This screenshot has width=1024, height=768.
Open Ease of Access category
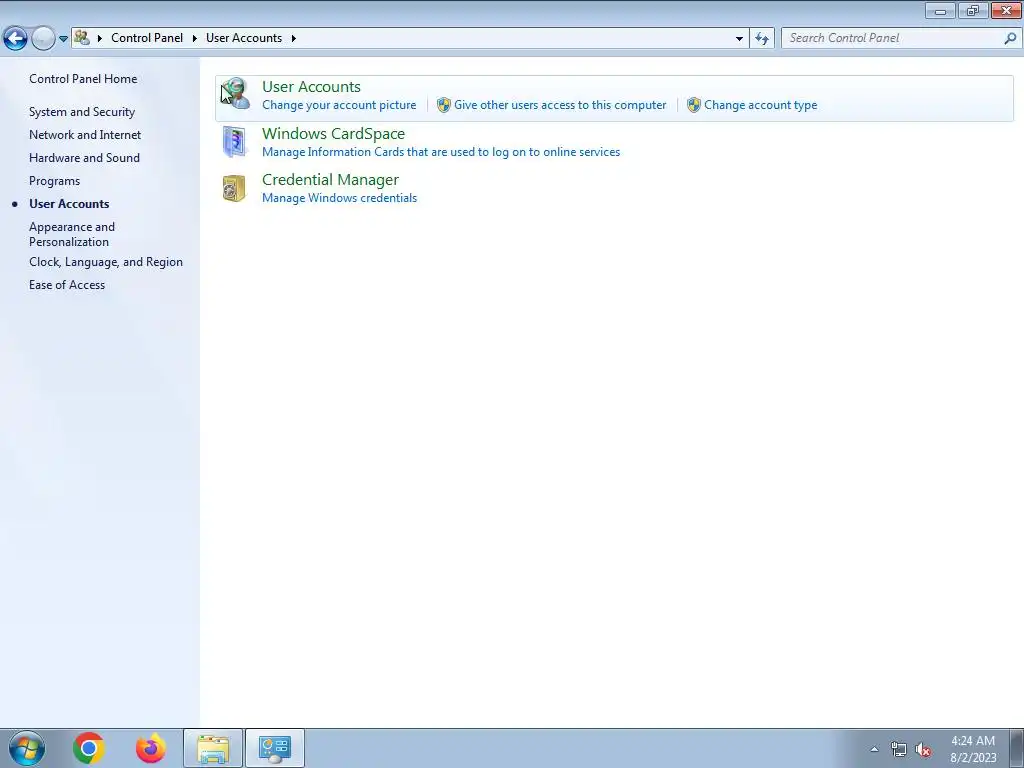point(67,285)
